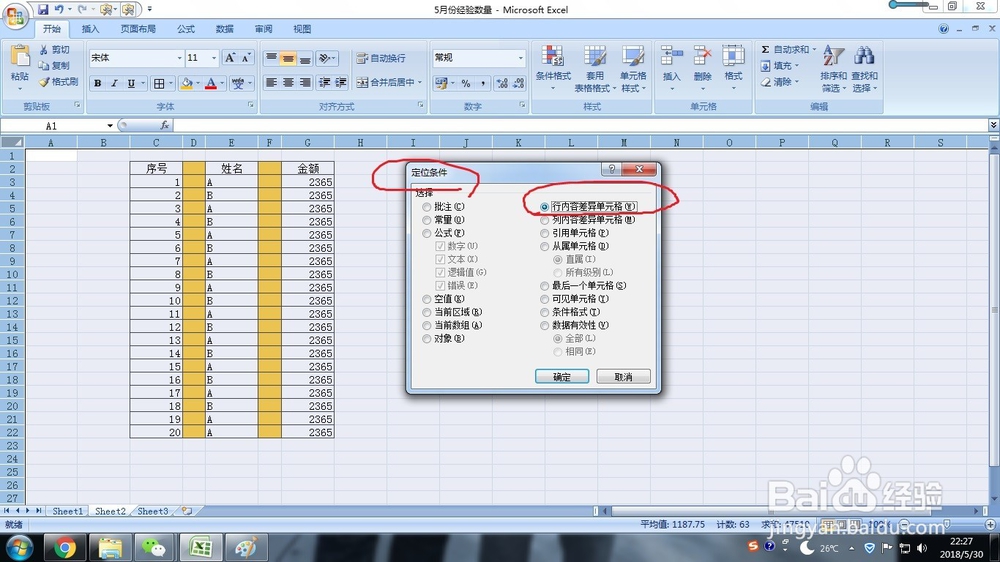Click the insert function fx icon
The image size is (1000, 562).
(165, 126)
